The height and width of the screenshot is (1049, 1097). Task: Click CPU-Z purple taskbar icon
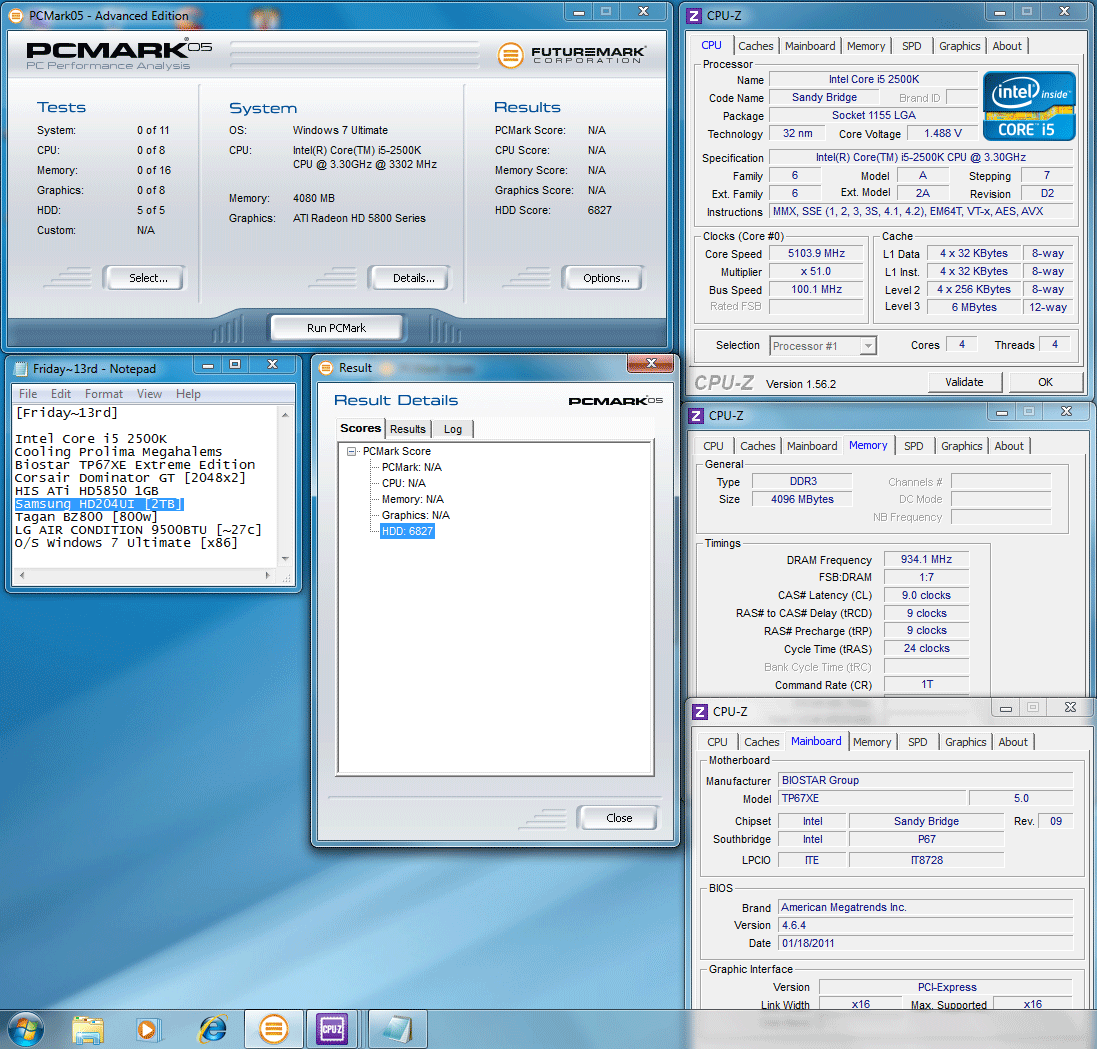click(331, 1028)
